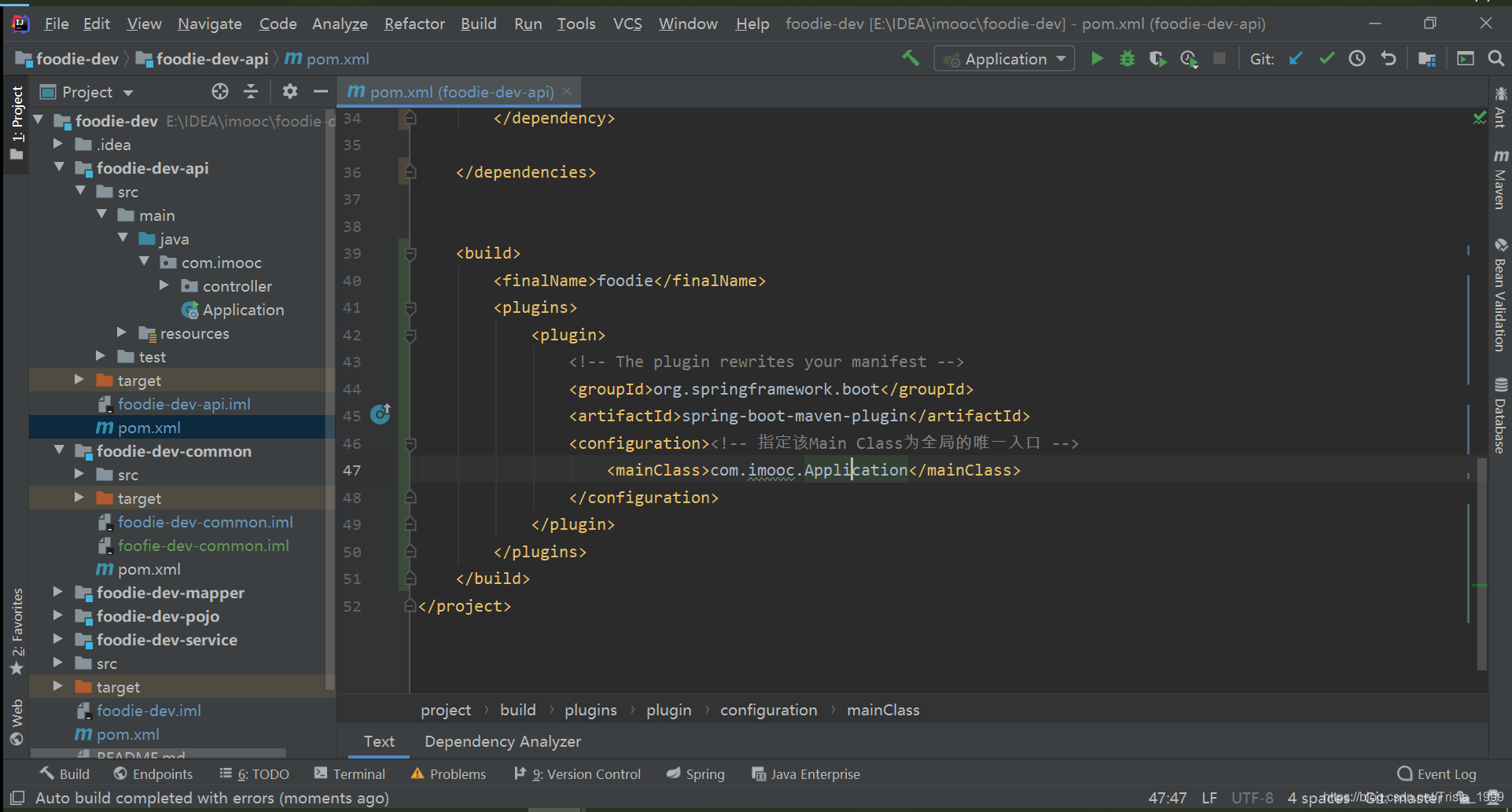This screenshot has width=1512, height=812.
Task: Open the Event Log
Action: click(x=1437, y=774)
